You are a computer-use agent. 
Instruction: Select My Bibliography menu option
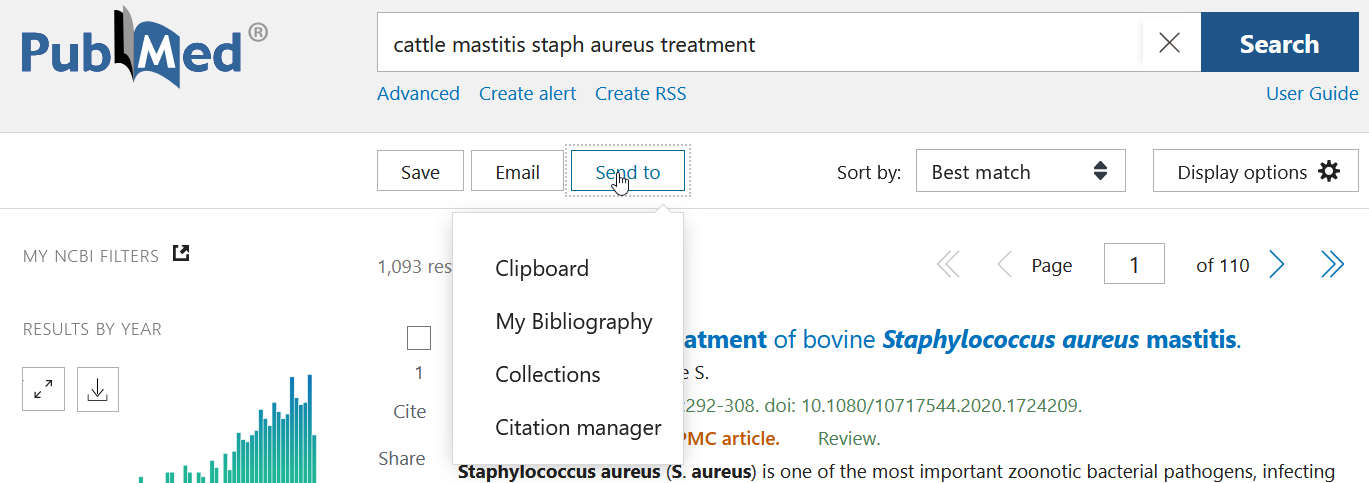[574, 321]
